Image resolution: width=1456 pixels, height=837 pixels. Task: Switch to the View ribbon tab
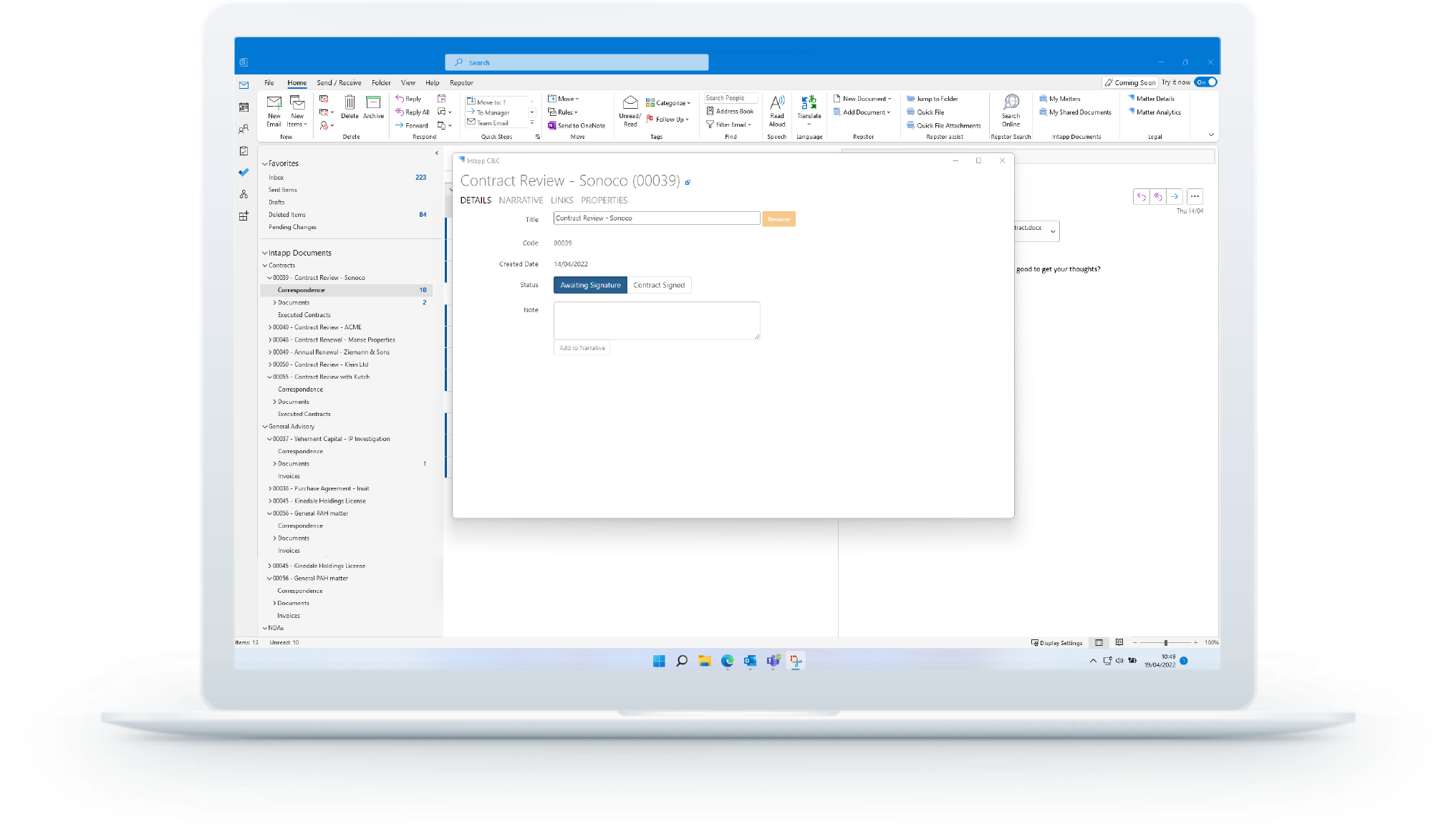[x=408, y=83]
